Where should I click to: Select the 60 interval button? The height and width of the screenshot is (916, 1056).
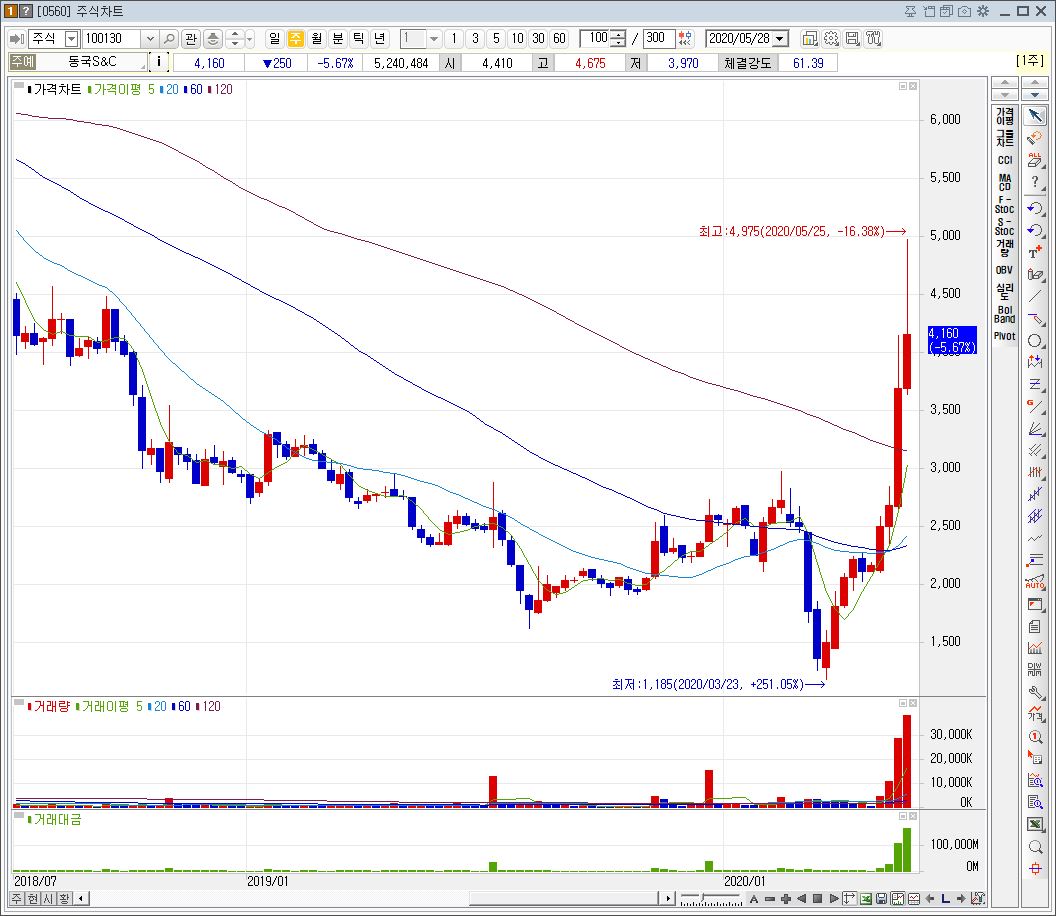pos(559,38)
